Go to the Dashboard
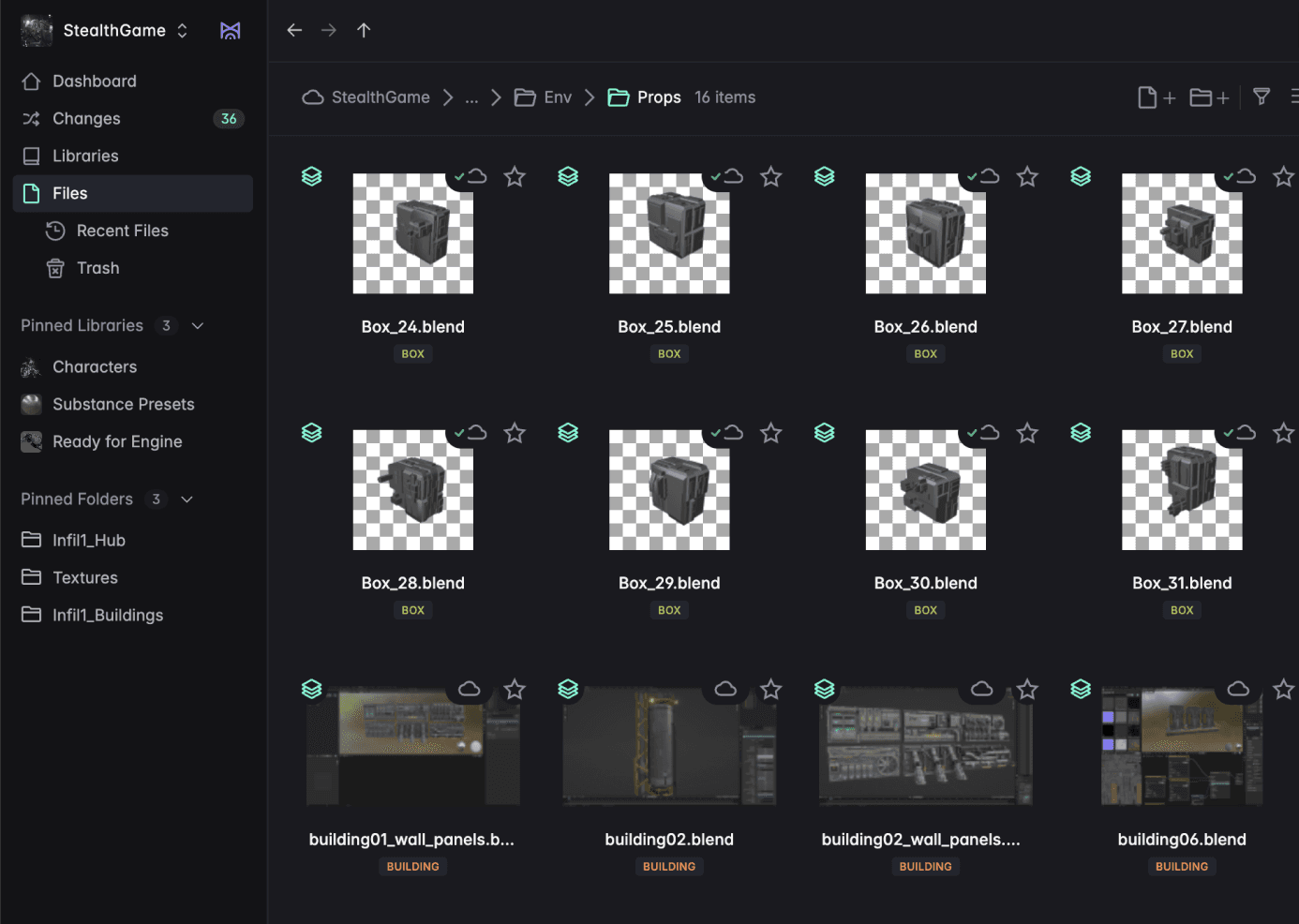 pos(94,81)
